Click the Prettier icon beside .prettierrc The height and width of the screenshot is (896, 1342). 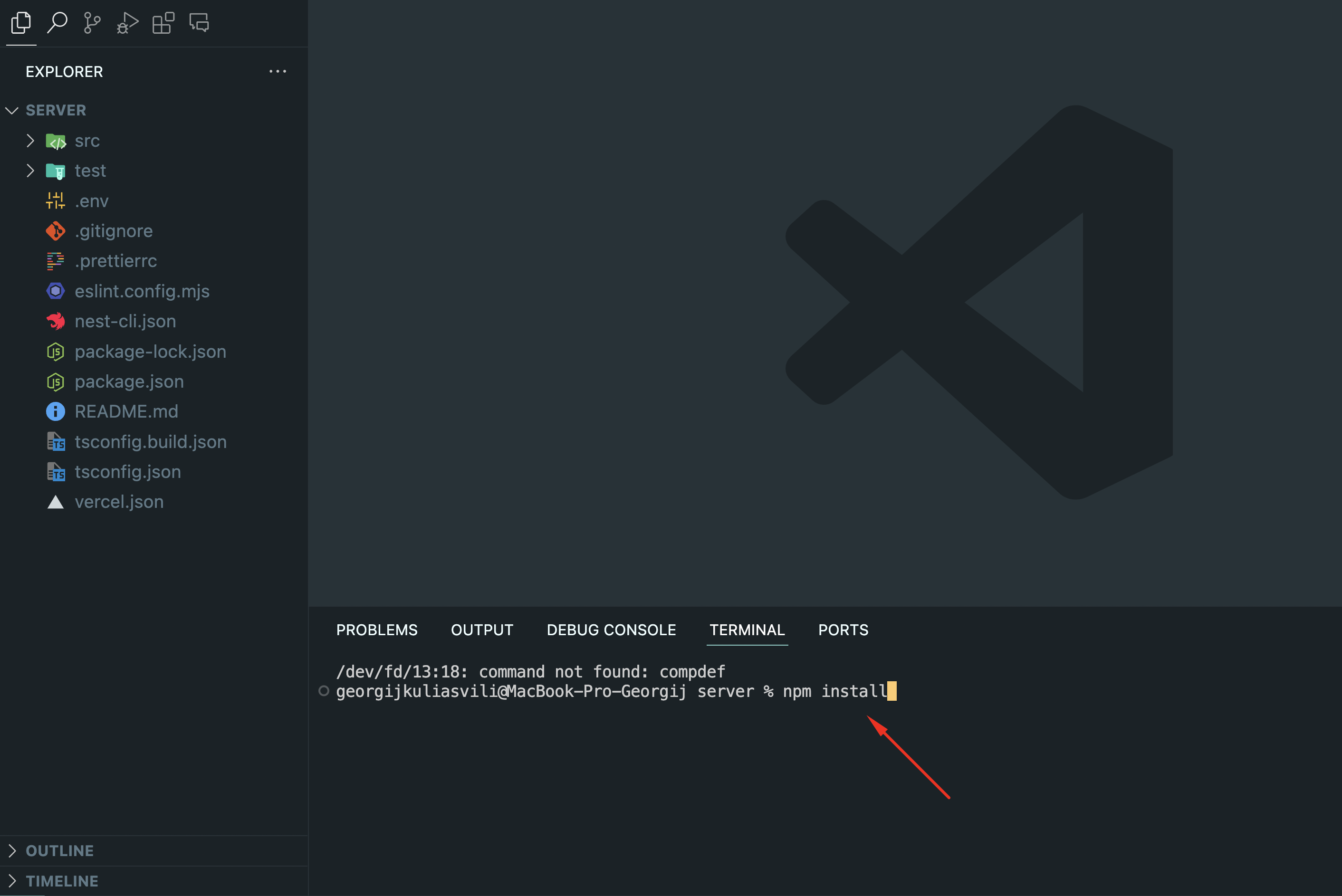(56, 261)
